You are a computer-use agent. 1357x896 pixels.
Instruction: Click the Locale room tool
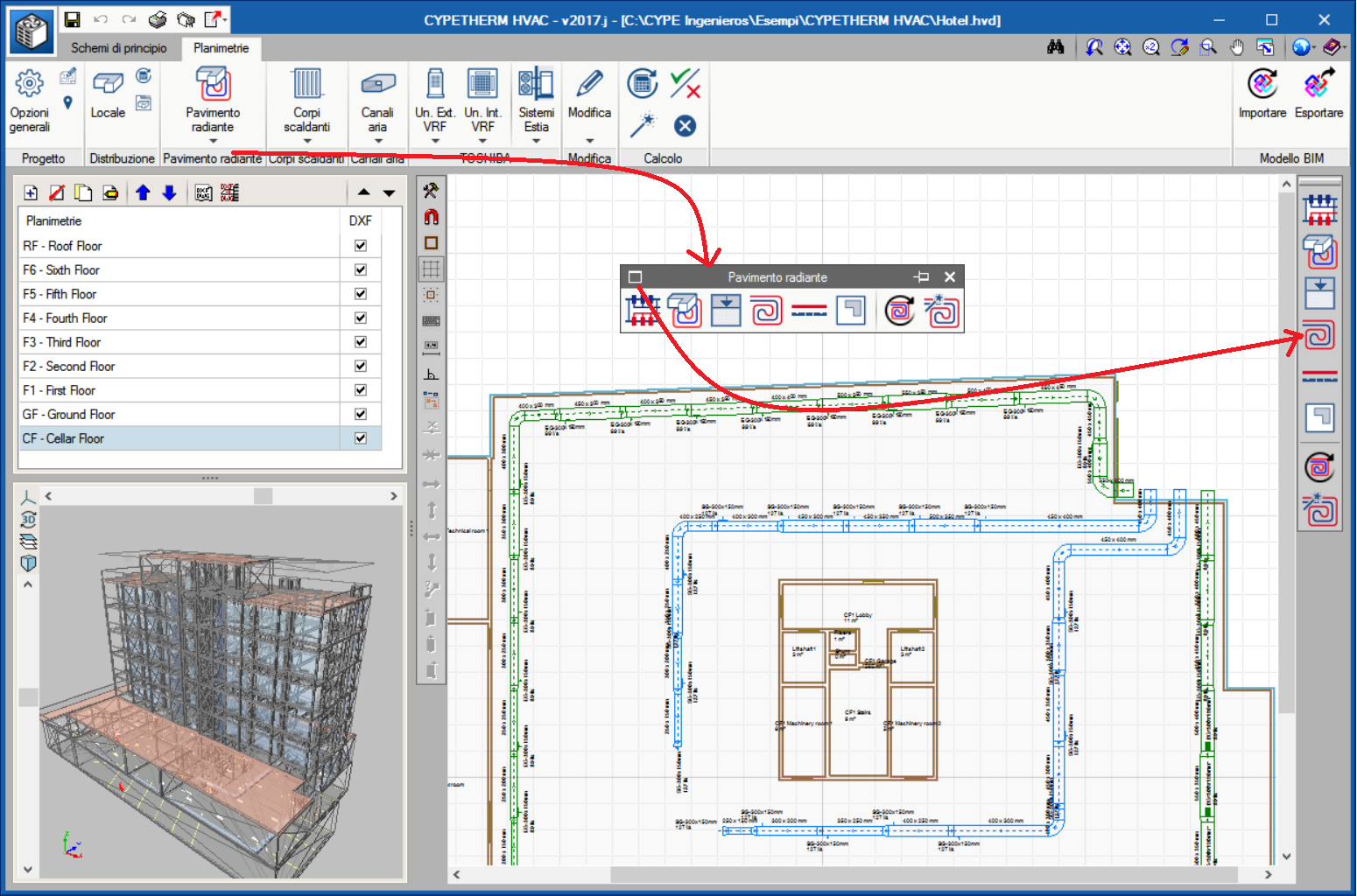(x=108, y=94)
